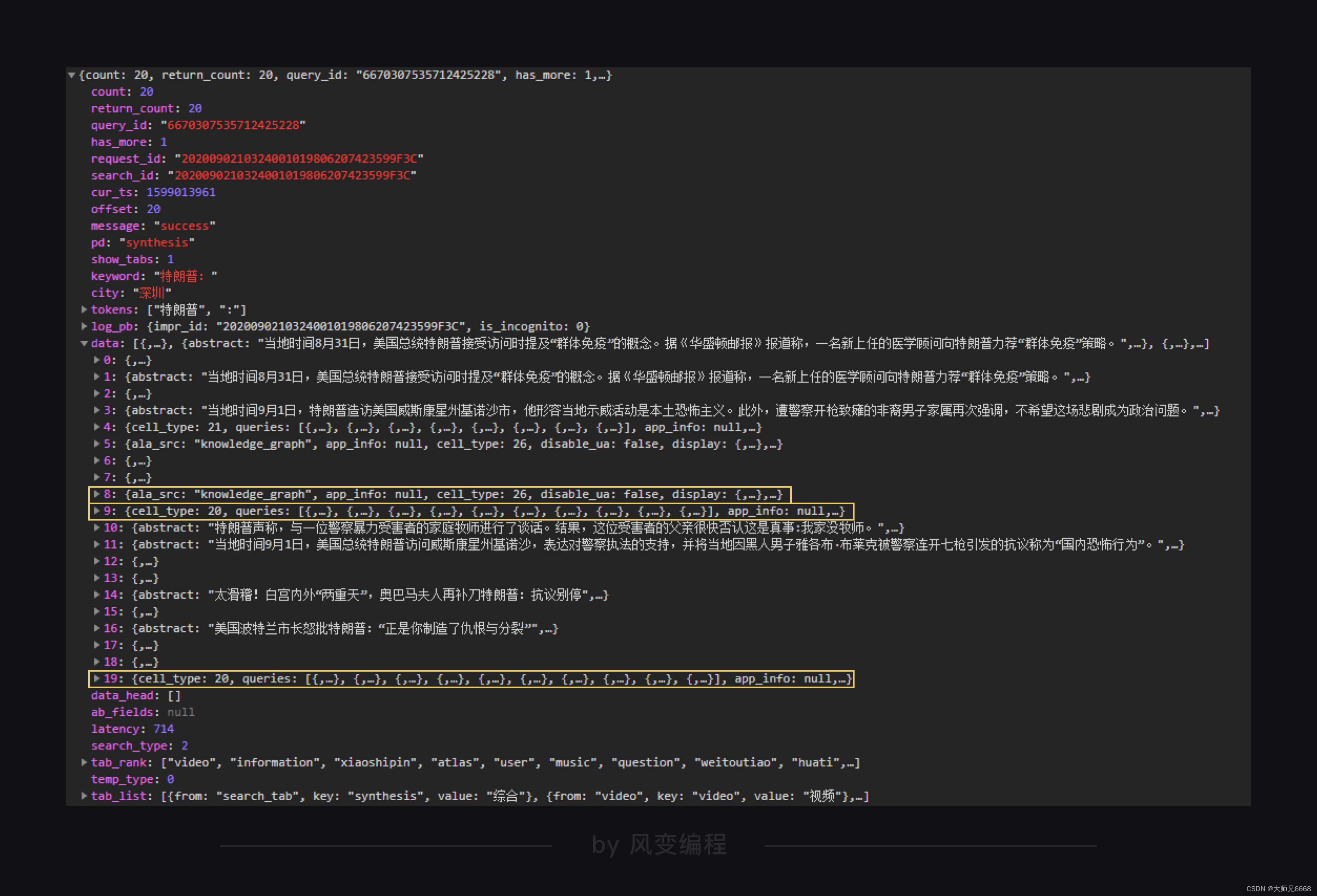Select the request_id value string
The height and width of the screenshot is (896, 1317).
(x=299, y=159)
